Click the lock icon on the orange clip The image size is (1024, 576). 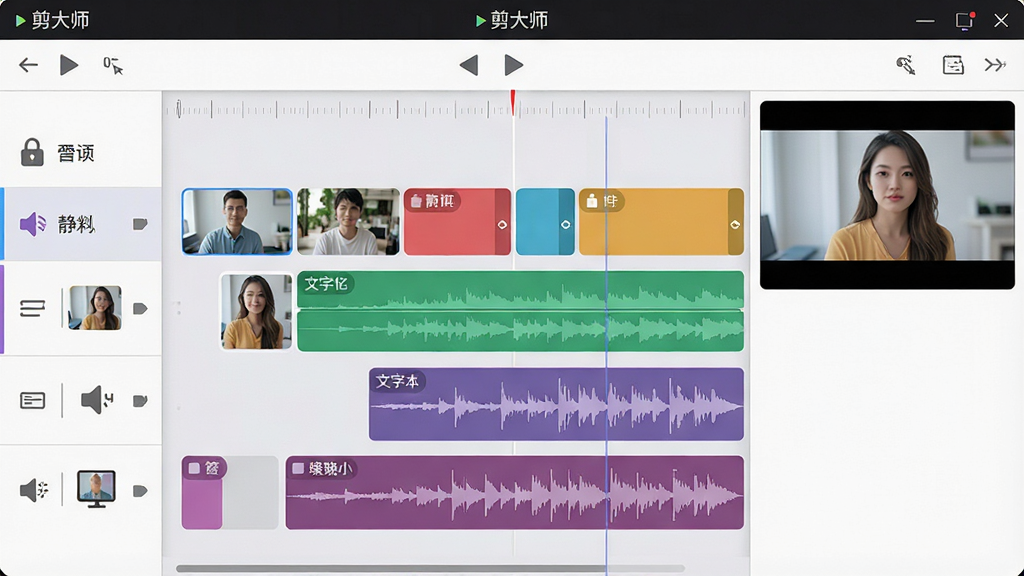point(592,201)
